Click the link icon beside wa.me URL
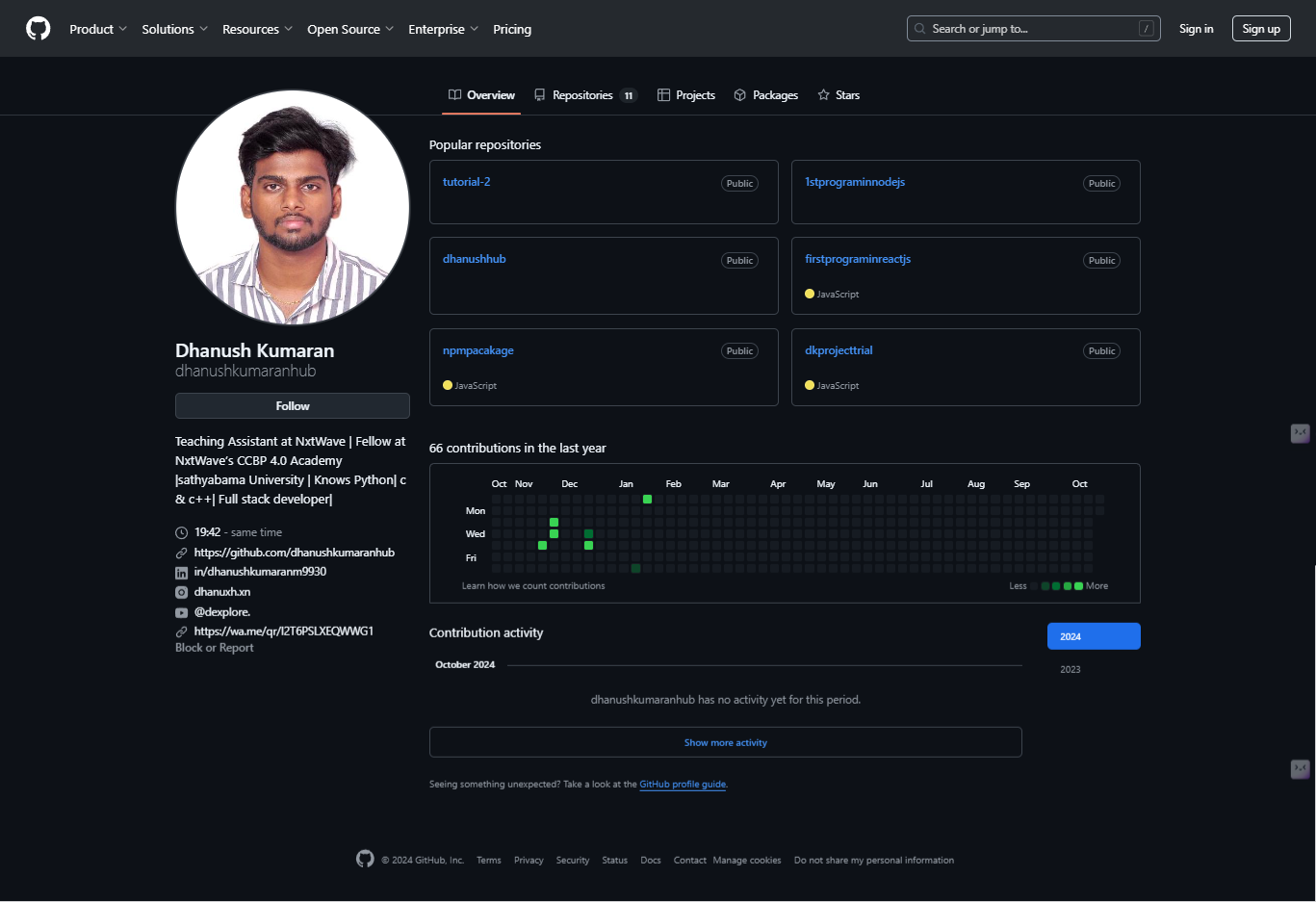Screen dimensions: 1316x902 (181, 631)
